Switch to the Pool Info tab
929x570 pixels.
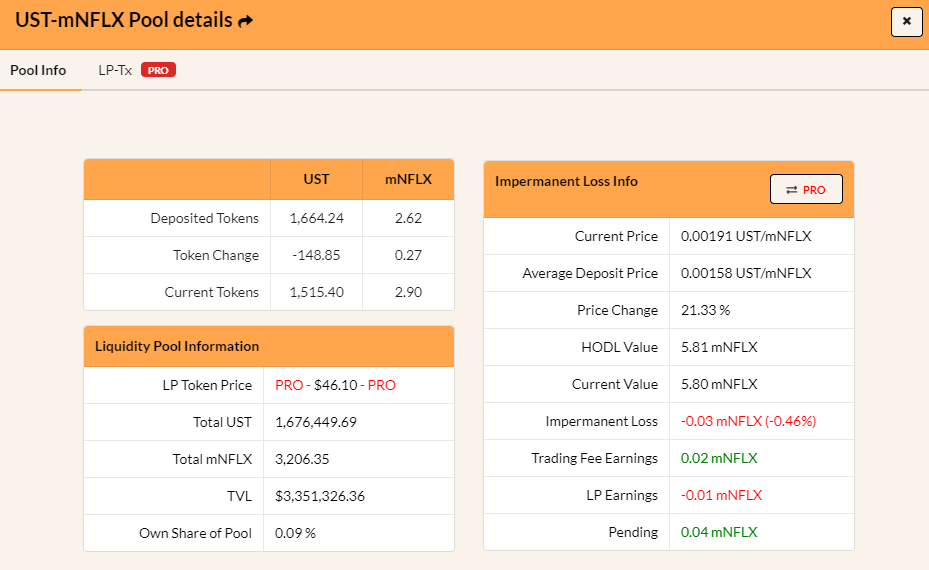(38, 70)
